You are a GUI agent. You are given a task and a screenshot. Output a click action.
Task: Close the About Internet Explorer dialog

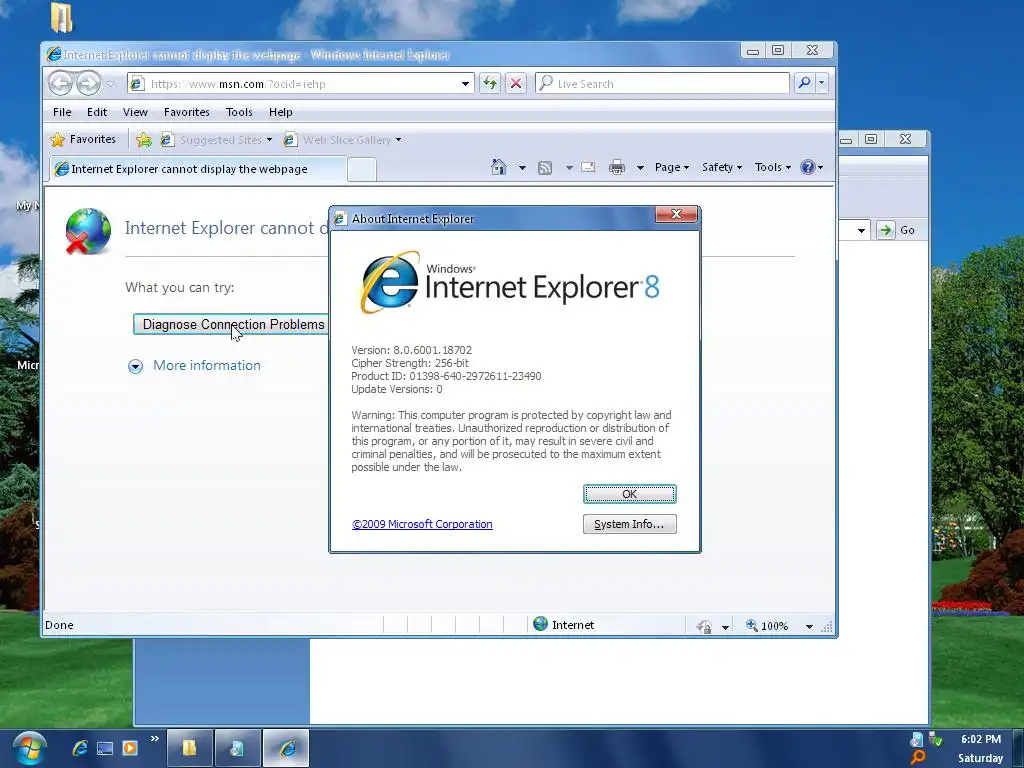click(676, 214)
